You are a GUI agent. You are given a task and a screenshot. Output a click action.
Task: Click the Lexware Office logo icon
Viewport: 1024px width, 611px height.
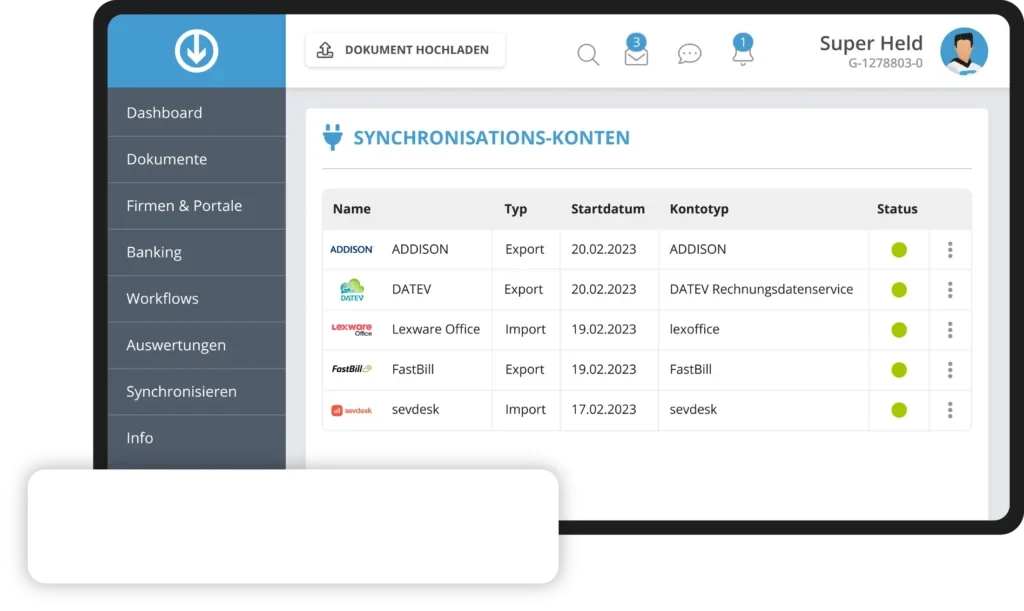tap(351, 329)
